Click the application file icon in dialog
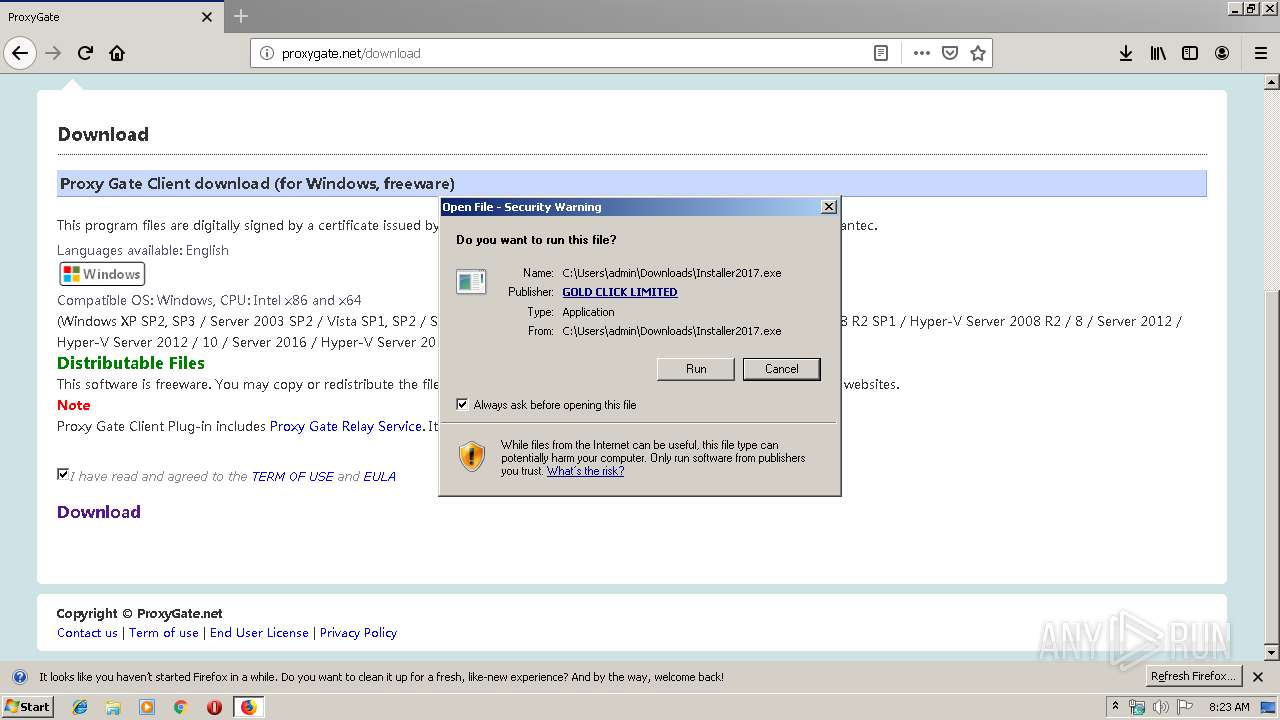1280x720 pixels. point(471,282)
